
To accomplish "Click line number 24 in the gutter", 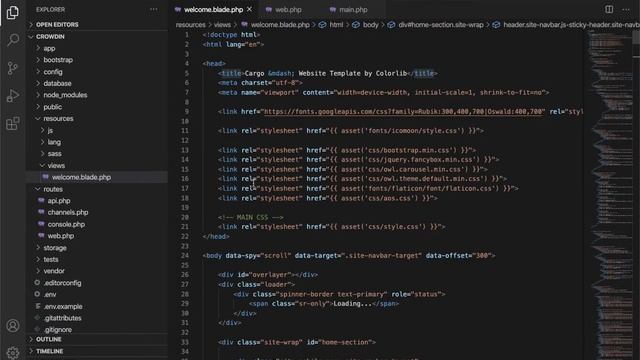I will tap(185, 256).
